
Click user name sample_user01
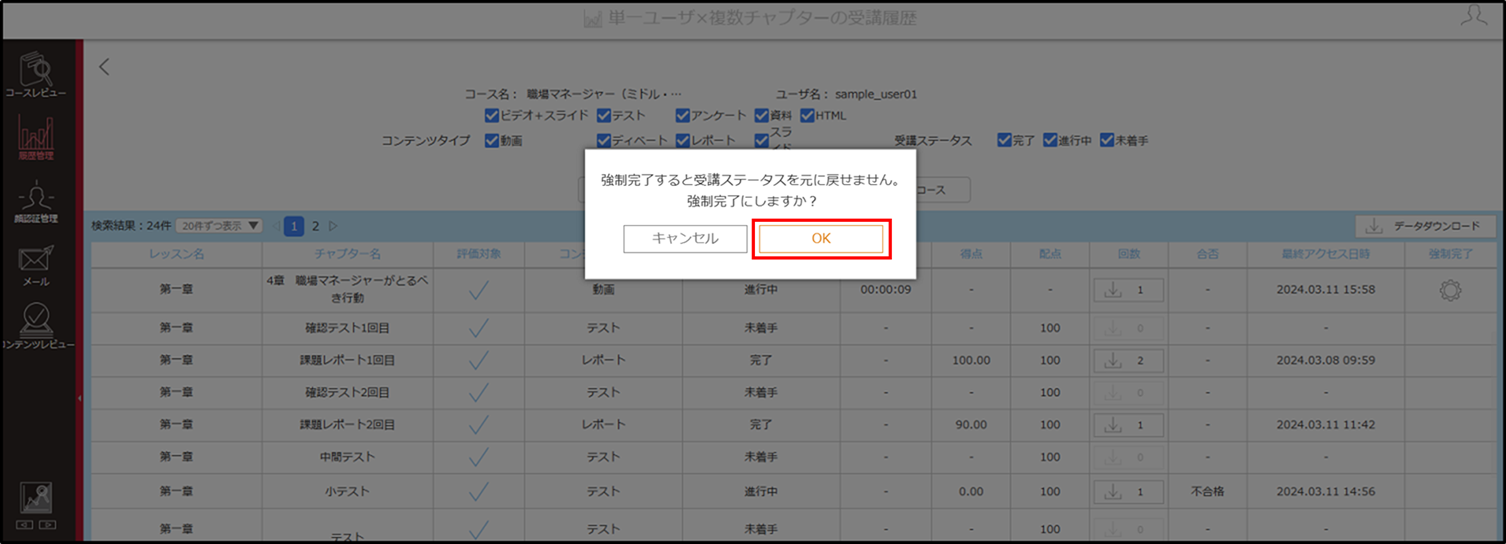click(875, 94)
